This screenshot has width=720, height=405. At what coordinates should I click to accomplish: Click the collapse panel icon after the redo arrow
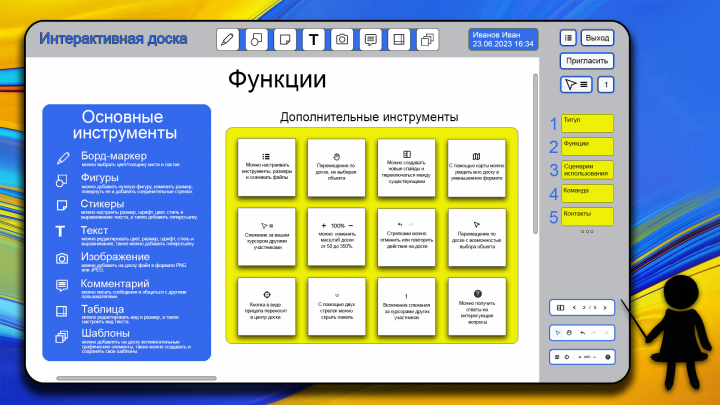point(607,333)
